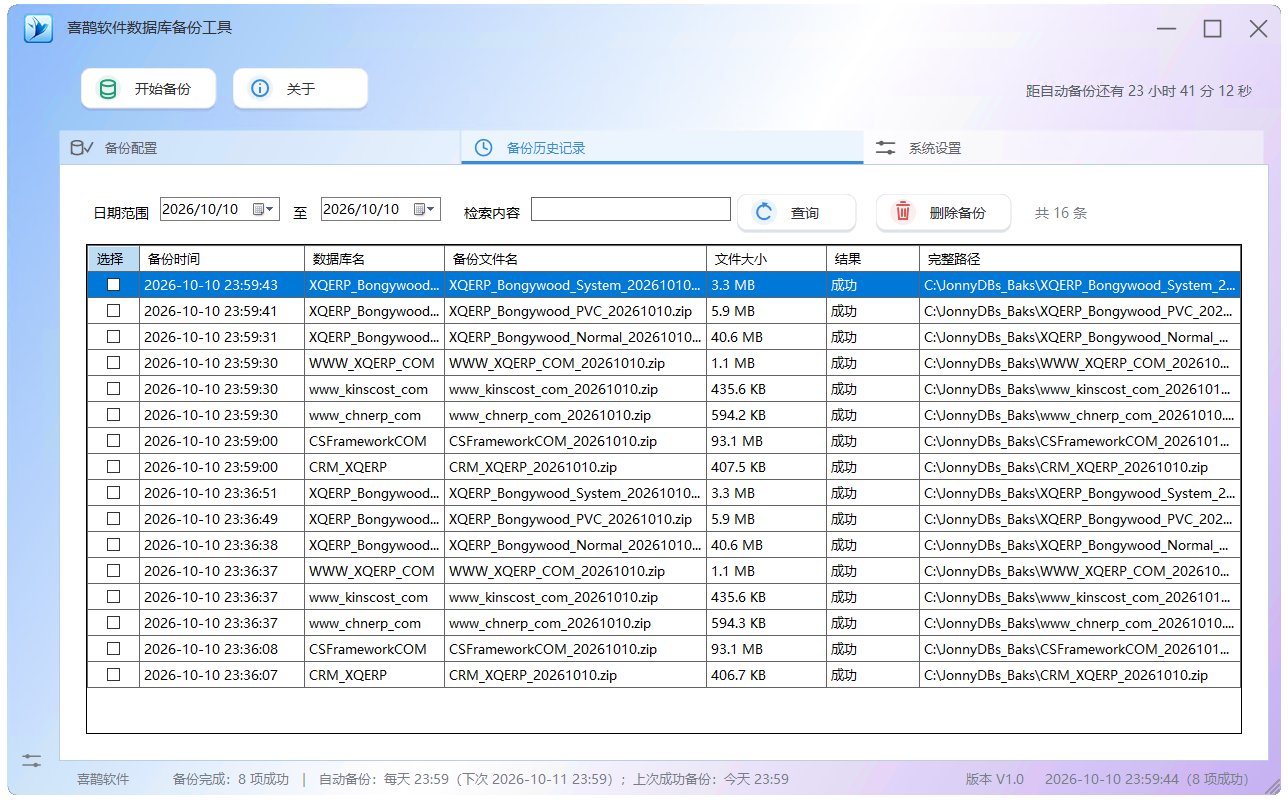Screen dimensions: 1288x803
Task: Click the sliders icon on 系统设置 tab
Action: coord(886,148)
